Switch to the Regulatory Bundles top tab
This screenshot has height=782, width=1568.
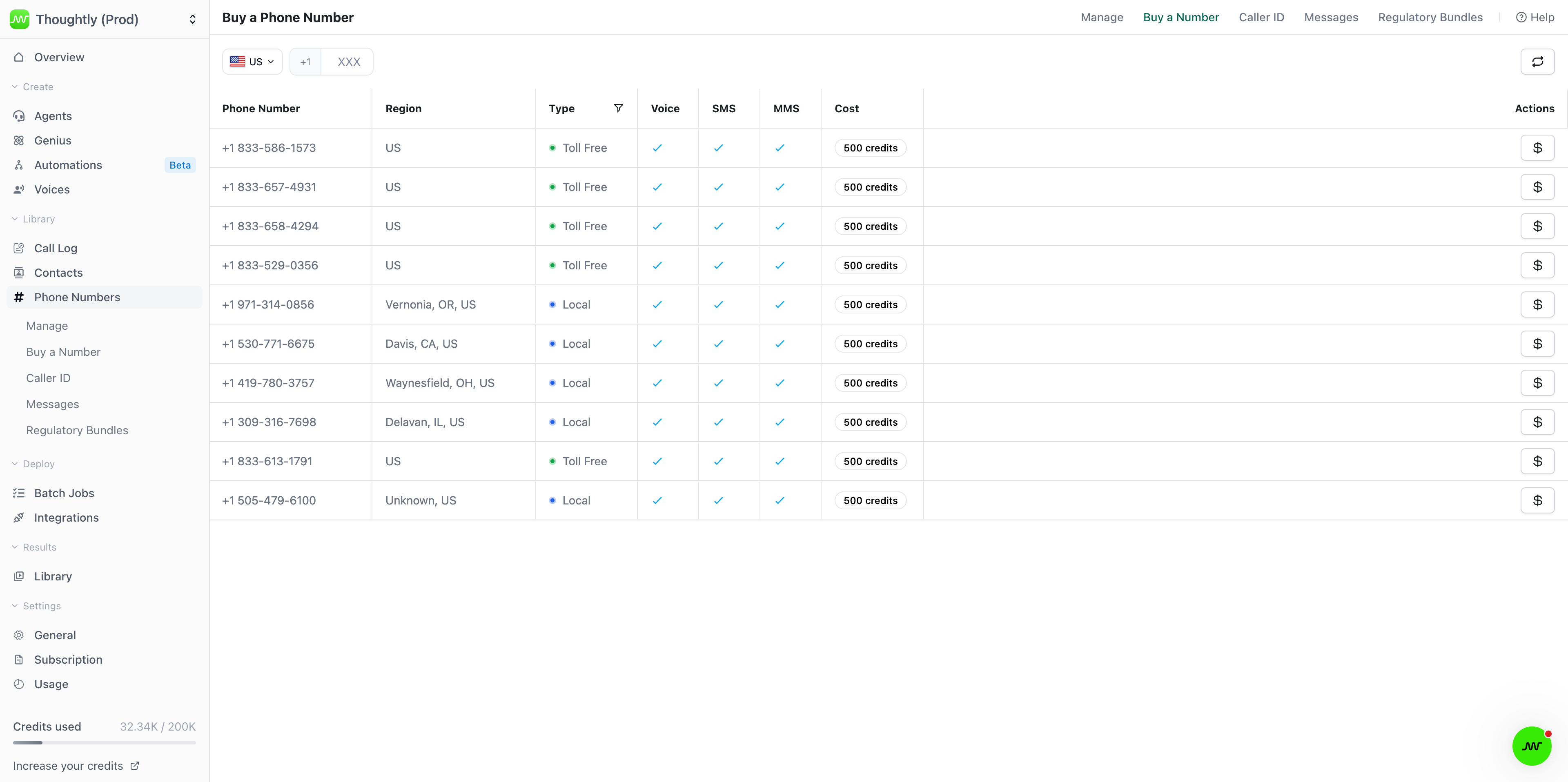(x=1430, y=17)
